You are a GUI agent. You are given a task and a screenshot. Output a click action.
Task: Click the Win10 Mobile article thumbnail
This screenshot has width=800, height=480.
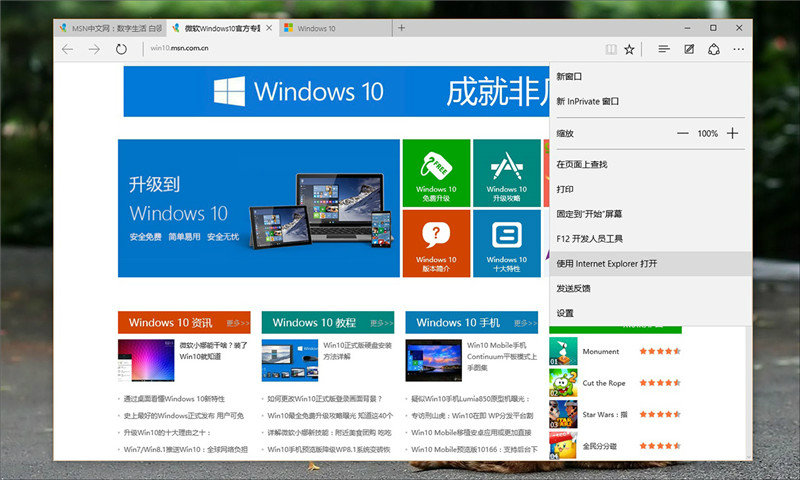pyautogui.click(x=434, y=361)
